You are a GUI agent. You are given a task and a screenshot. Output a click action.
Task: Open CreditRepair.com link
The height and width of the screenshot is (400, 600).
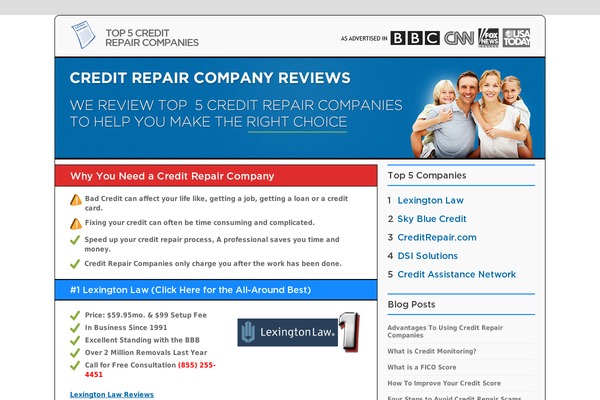pos(437,237)
